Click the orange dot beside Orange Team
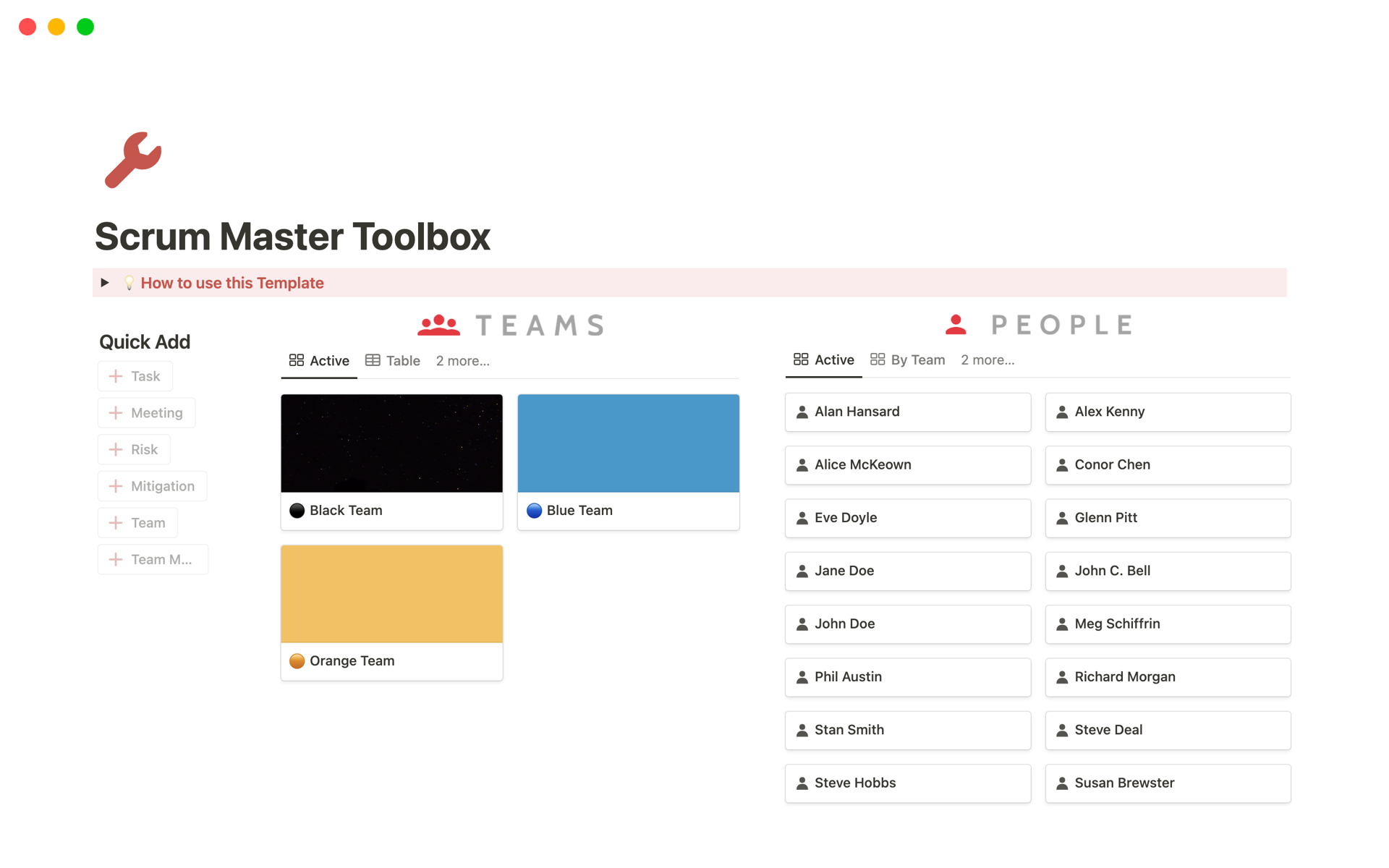1389x868 pixels. click(297, 660)
